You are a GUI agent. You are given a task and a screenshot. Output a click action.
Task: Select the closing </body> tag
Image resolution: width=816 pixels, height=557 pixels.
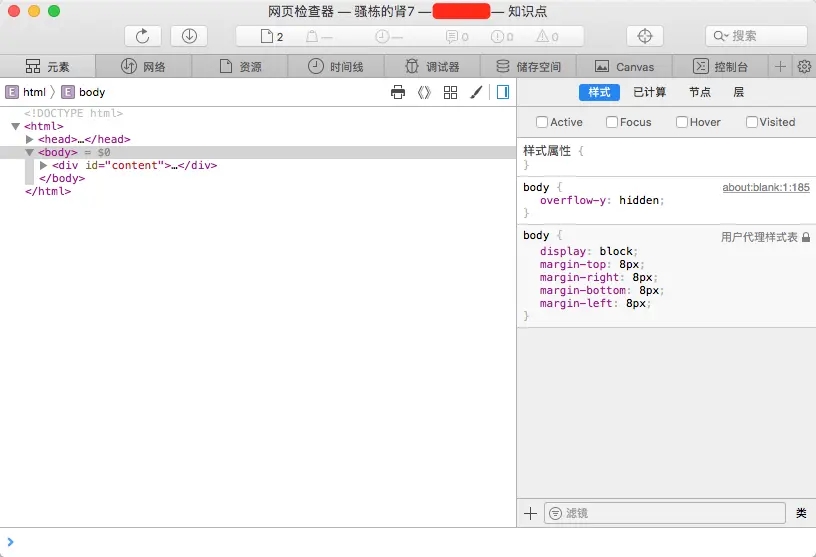click(62, 178)
